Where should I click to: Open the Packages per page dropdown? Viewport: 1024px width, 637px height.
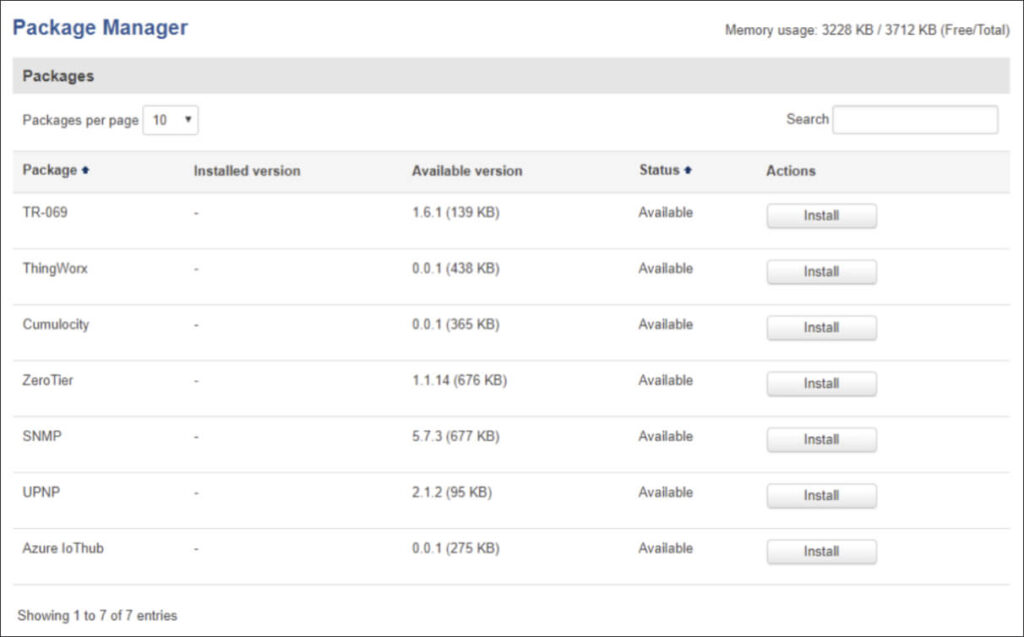pyautogui.click(x=172, y=119)
